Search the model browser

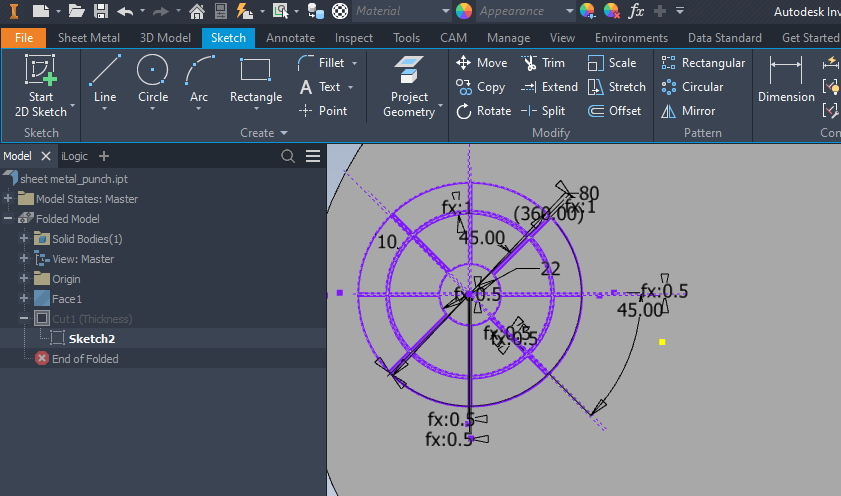click(x=288, y=156)
